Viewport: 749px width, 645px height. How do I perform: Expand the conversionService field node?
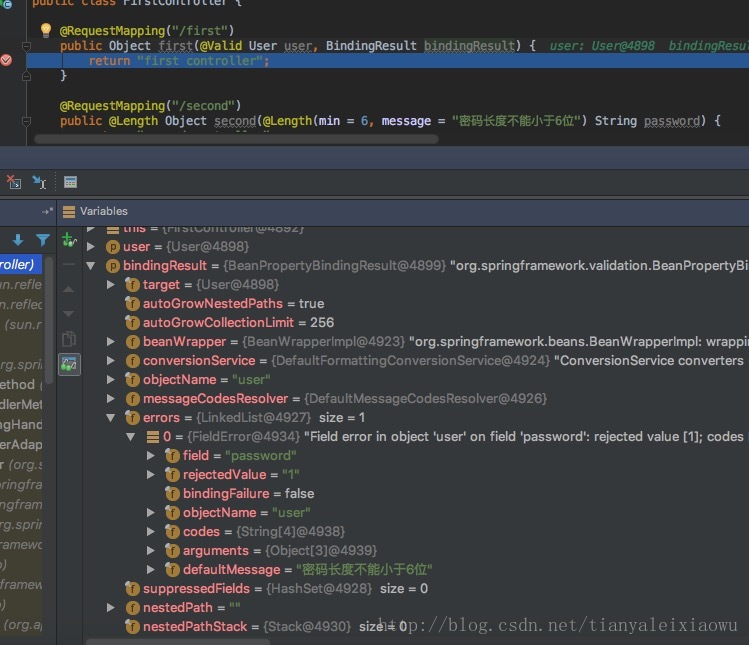pos(111,361)
